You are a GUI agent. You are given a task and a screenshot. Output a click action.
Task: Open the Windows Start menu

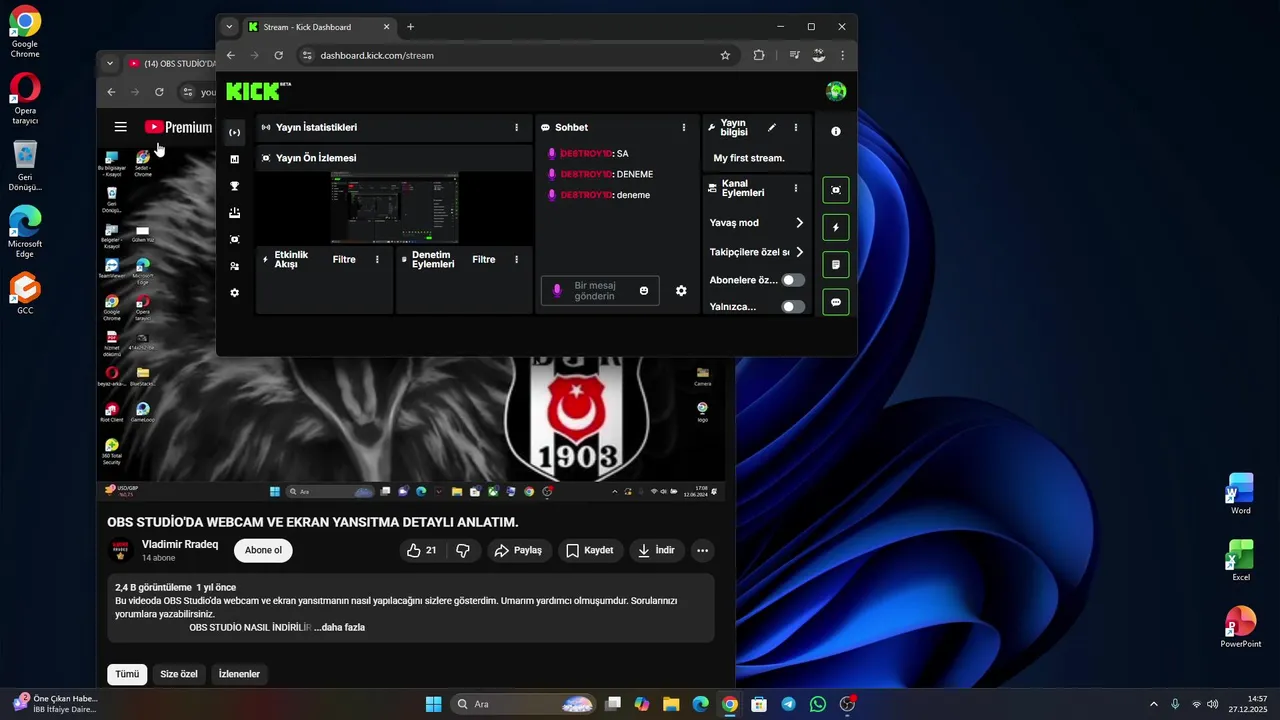click(x=433, y=704)
